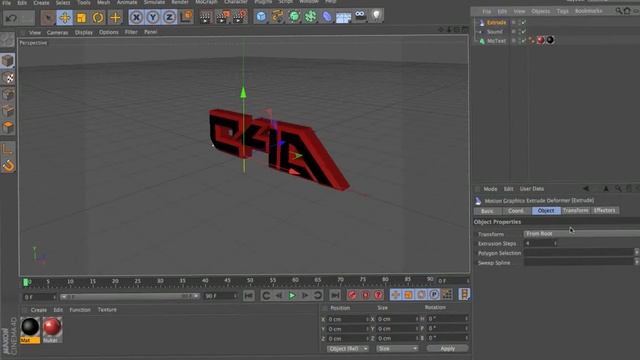The width and height of the screenshot is (640, 360).
Task: Click the timeline marker at frame 45
Action: tap(227, 281)
